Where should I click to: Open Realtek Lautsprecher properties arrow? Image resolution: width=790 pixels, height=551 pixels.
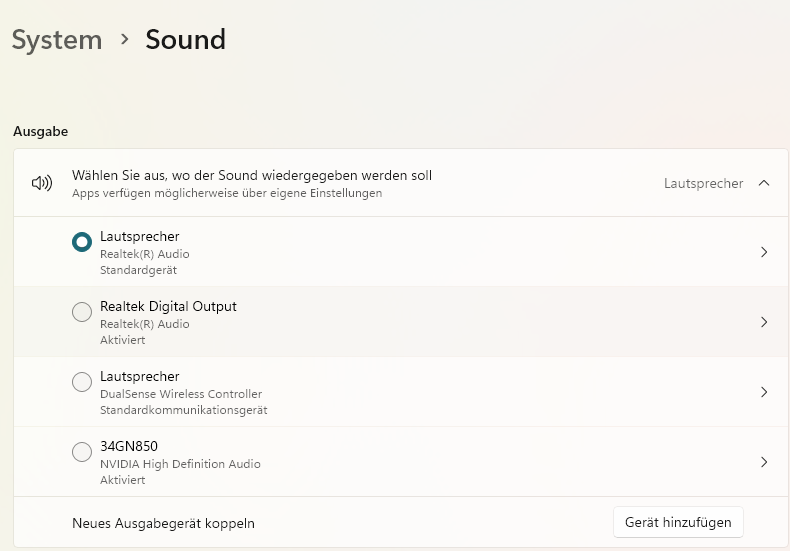pyautogui.click(x=764, y=252)
